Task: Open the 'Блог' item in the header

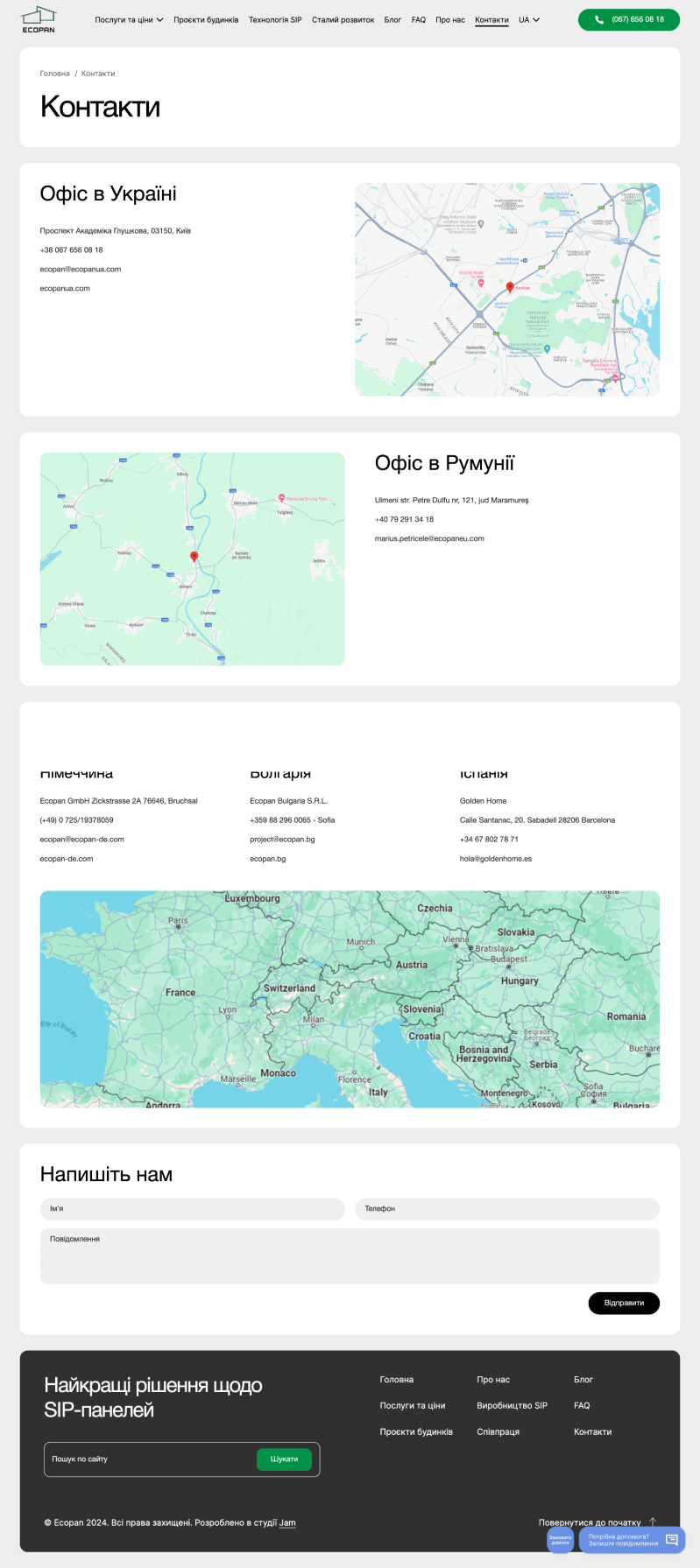Action: [392, 20]
